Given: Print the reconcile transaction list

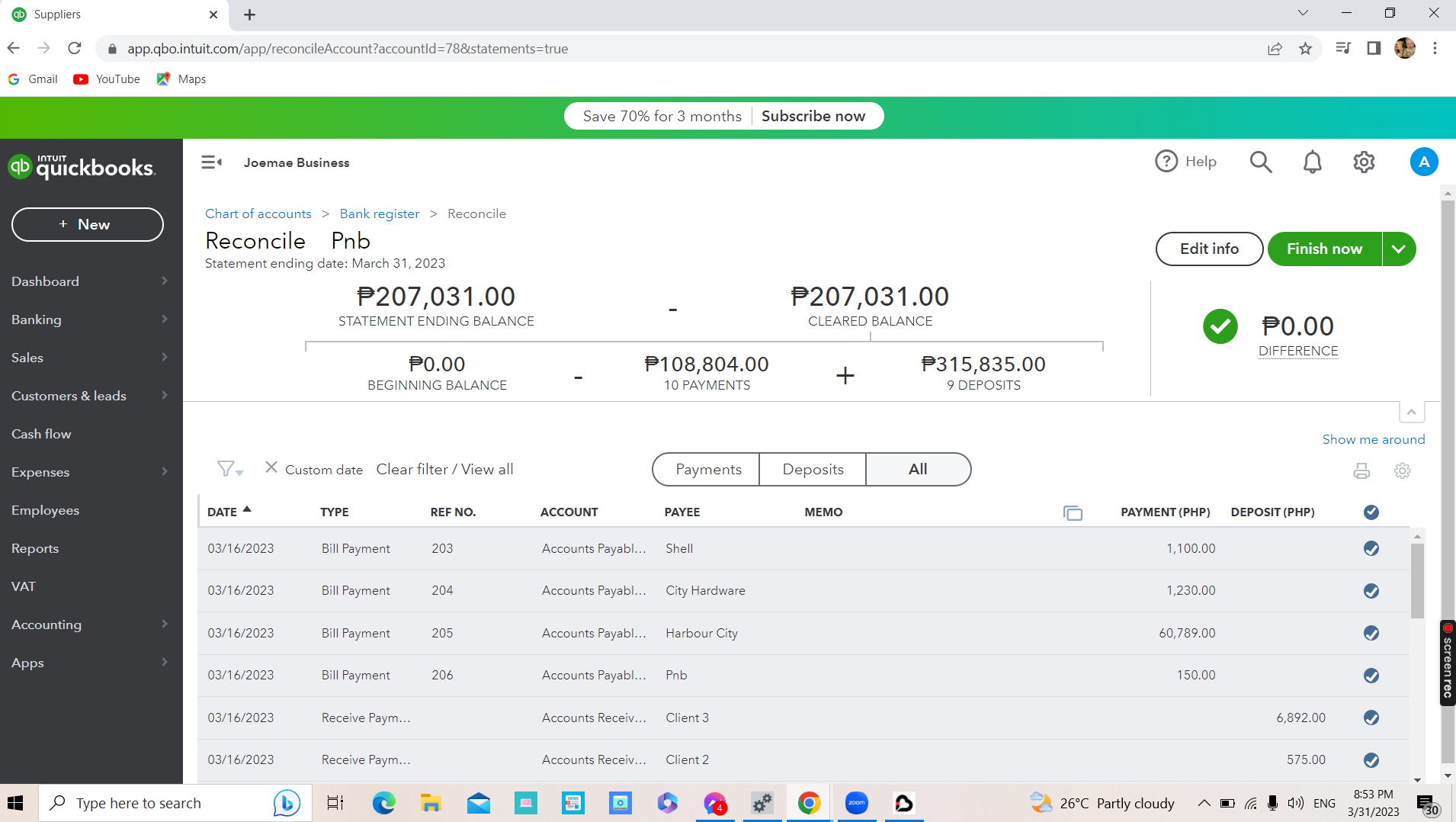Looking at the screenshot, I should (x=1361, y=471).
